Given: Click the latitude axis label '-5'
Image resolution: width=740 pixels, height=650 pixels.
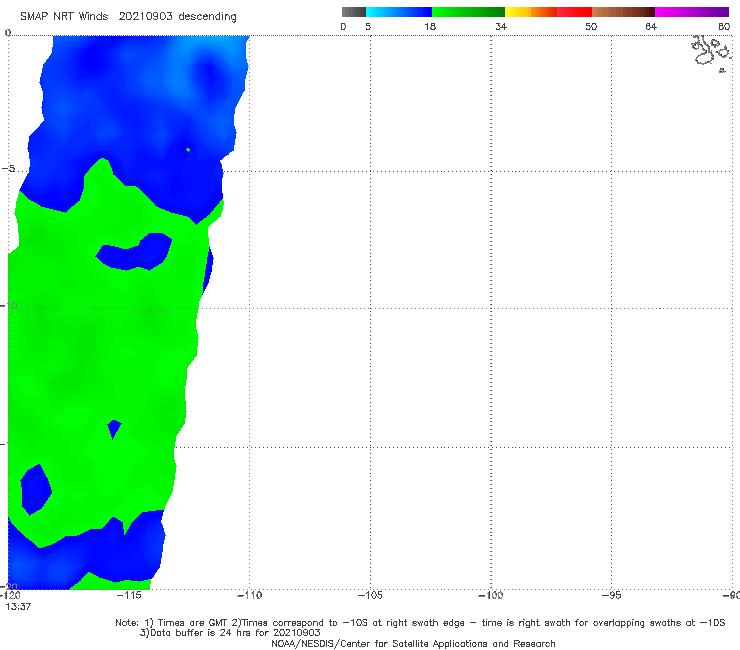Looking at the screenshot, I should coord(8,169).
